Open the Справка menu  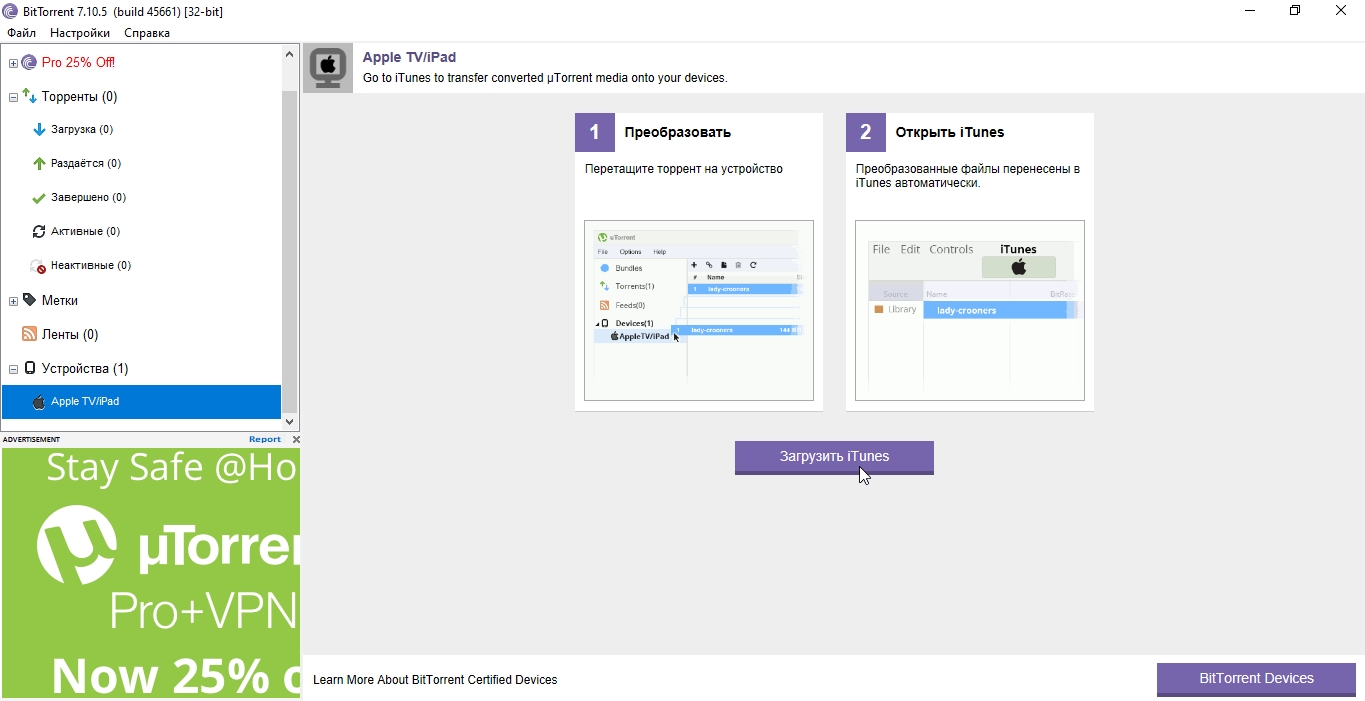147,33
